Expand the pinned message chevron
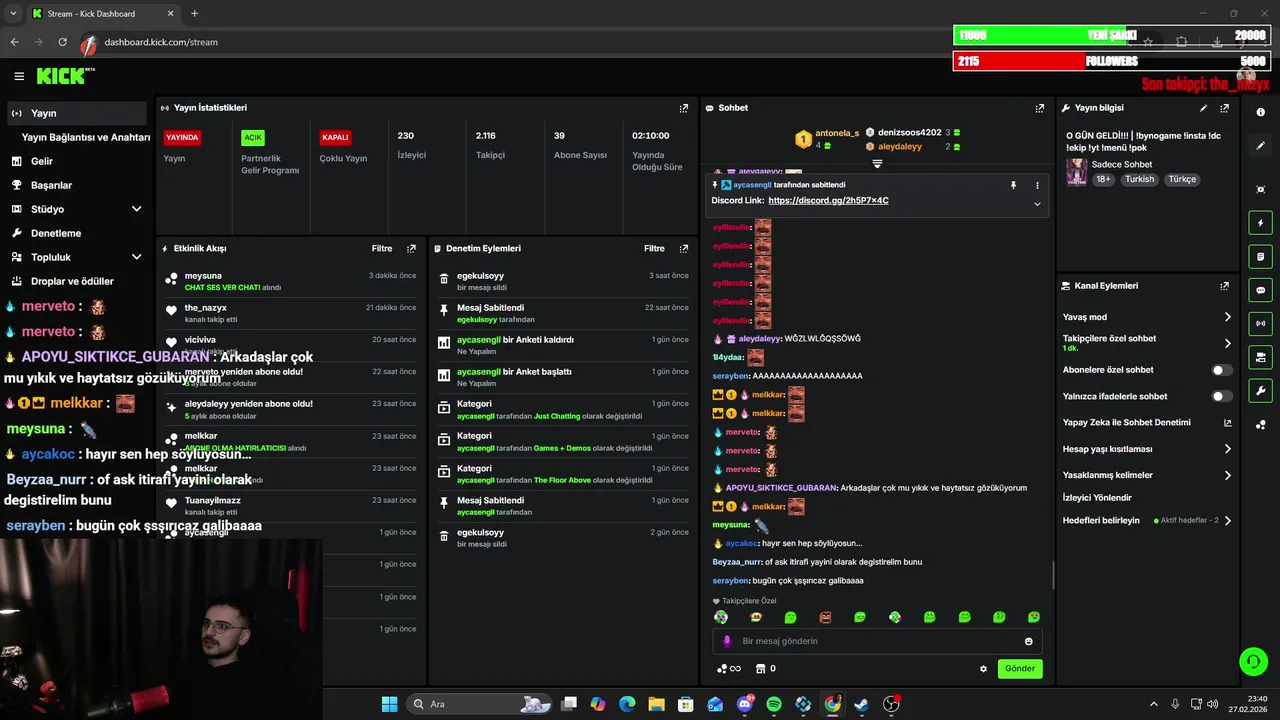This screenshot has height=720, width=1280. click(1037, 204)
